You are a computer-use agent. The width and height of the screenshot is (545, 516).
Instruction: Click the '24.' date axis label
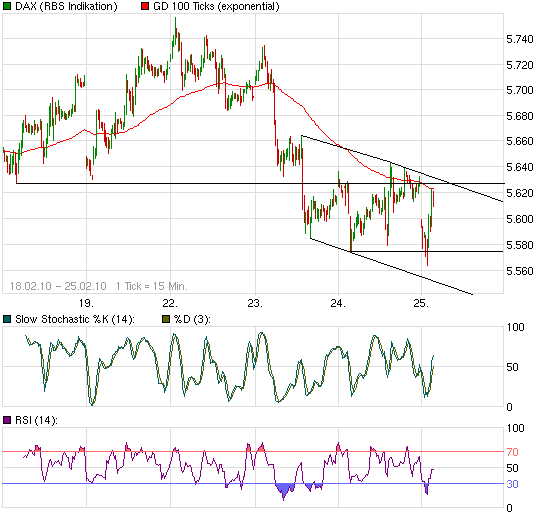point(338,303)
